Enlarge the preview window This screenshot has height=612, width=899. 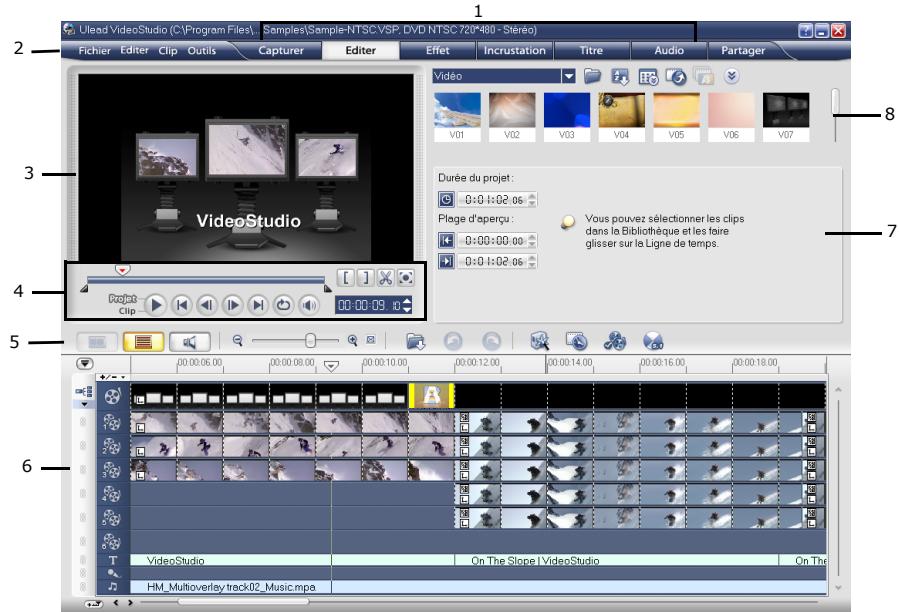click(405, 278)
